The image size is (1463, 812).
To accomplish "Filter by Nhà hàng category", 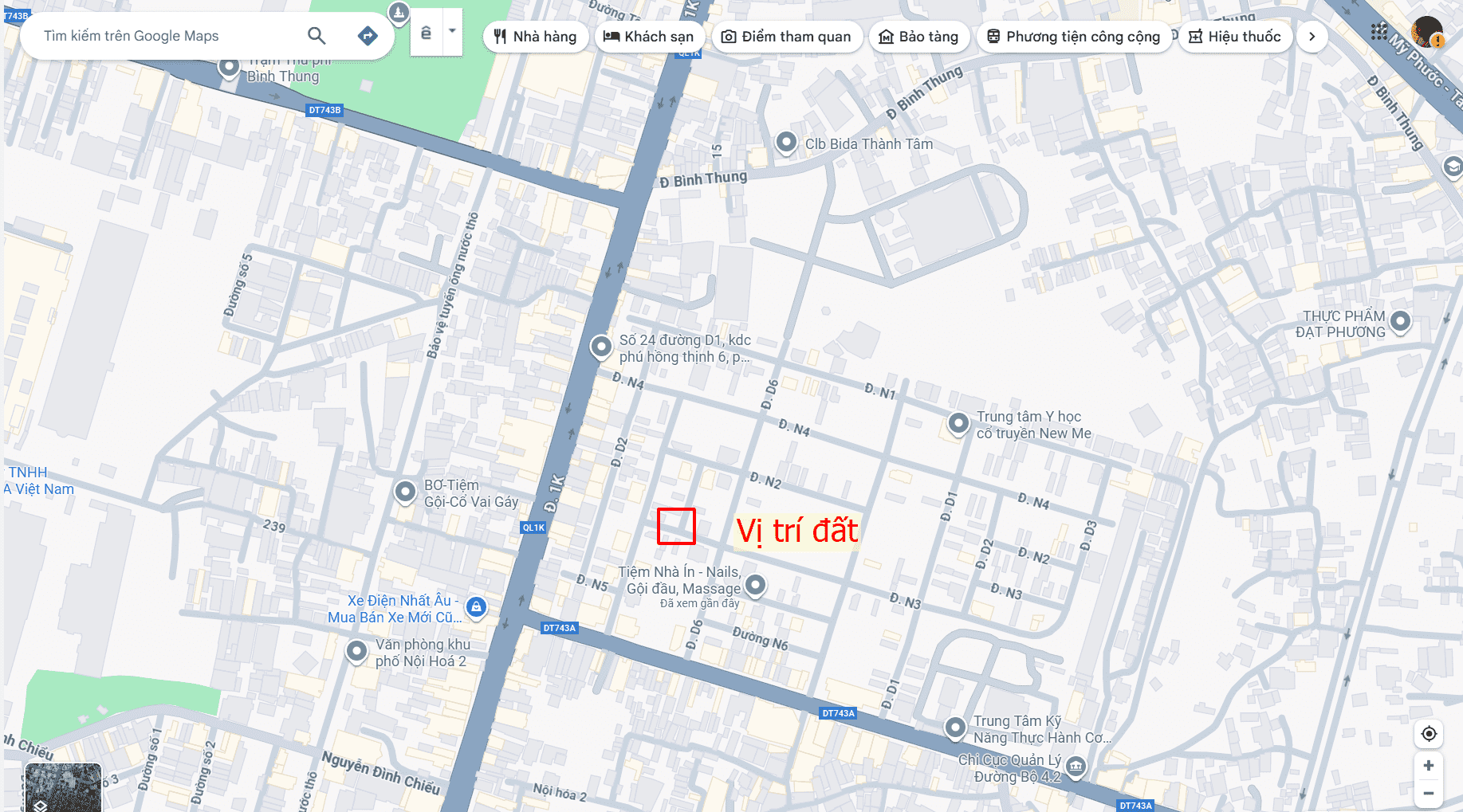I will click(535, 37).
